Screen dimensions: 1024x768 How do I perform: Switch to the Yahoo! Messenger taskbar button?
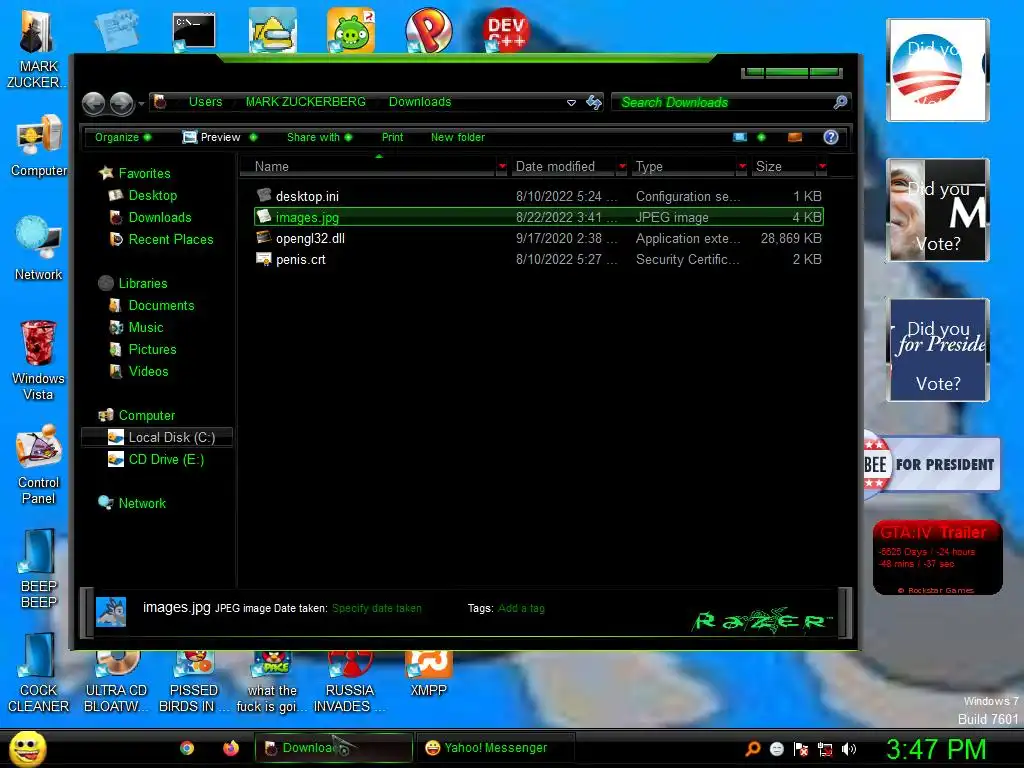pyautogui.click(x=496, y=748)
